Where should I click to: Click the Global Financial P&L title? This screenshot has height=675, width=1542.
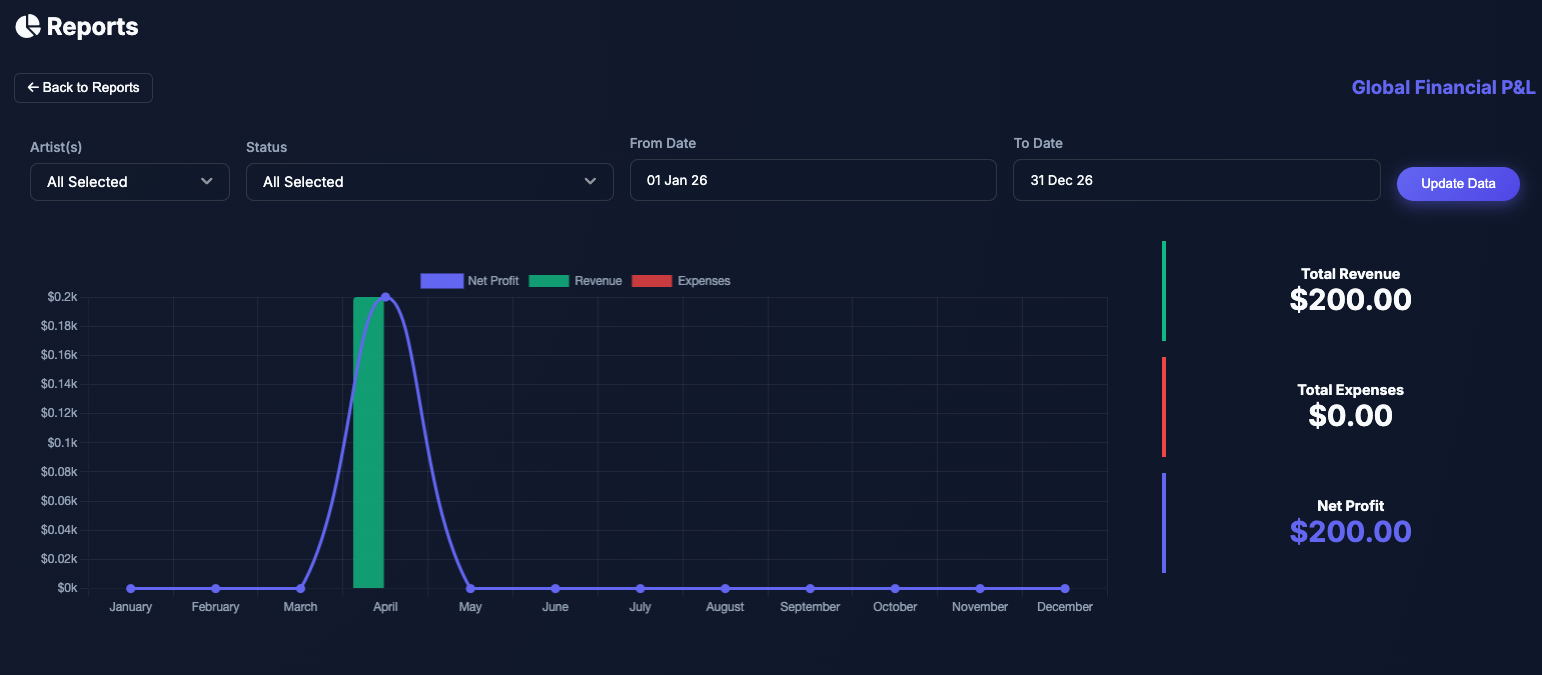[x=1443, y=88]
